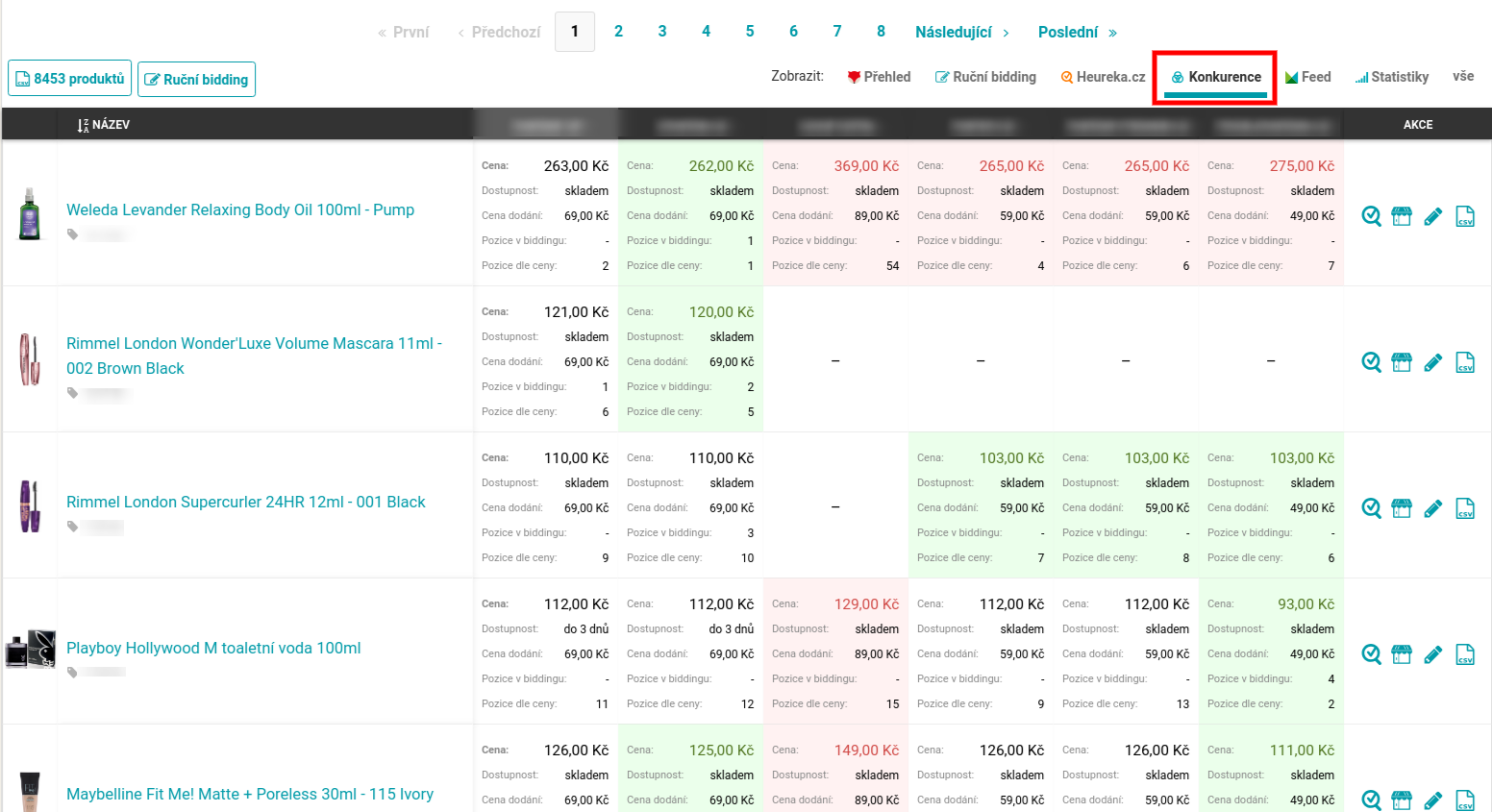1492x812 pixels.
Task: Open Playboy Hollywood M toaletní voda link
Action: (213, 648)
